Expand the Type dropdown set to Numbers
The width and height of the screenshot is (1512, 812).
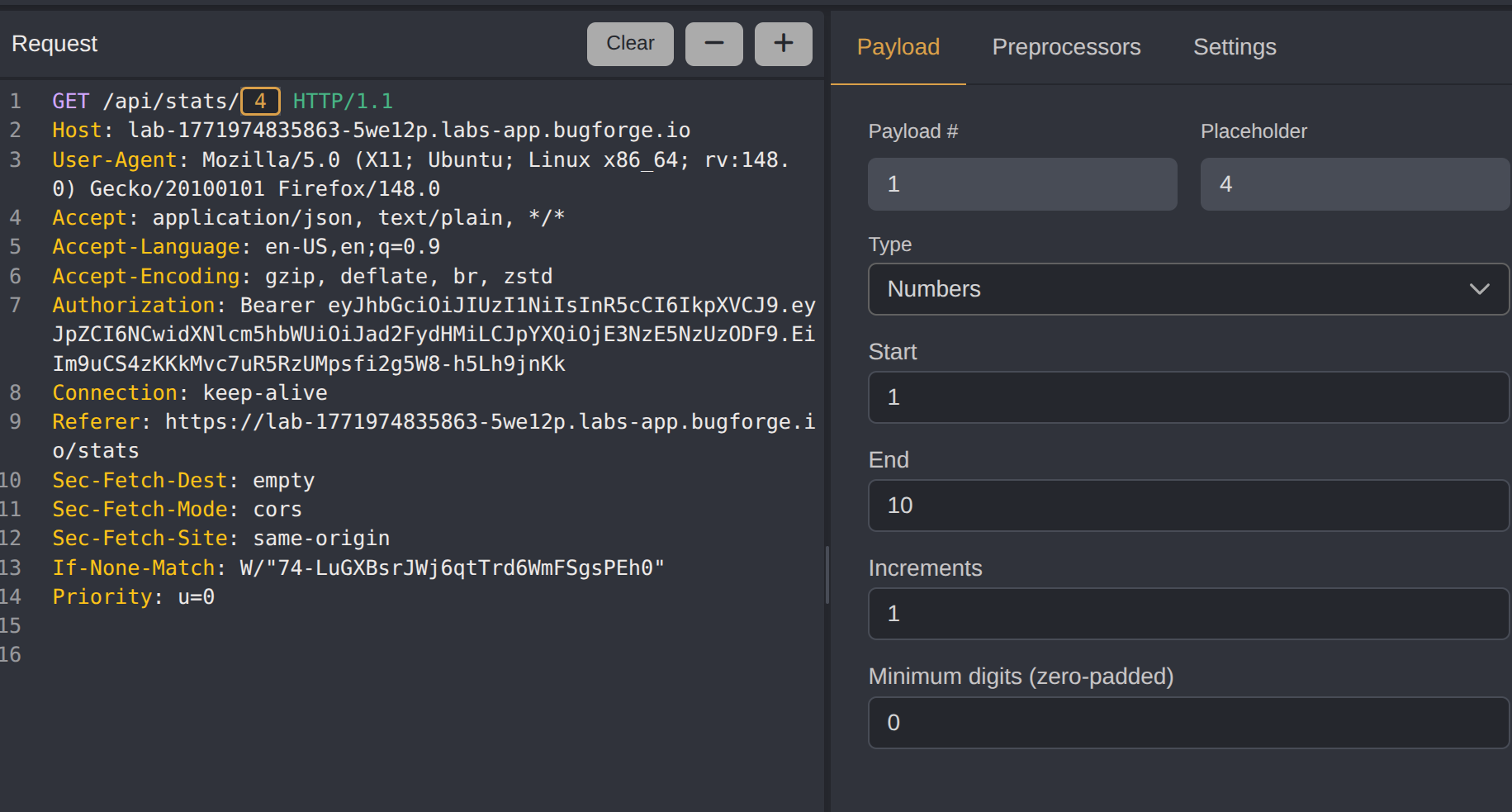click(x=1187, y=289)
